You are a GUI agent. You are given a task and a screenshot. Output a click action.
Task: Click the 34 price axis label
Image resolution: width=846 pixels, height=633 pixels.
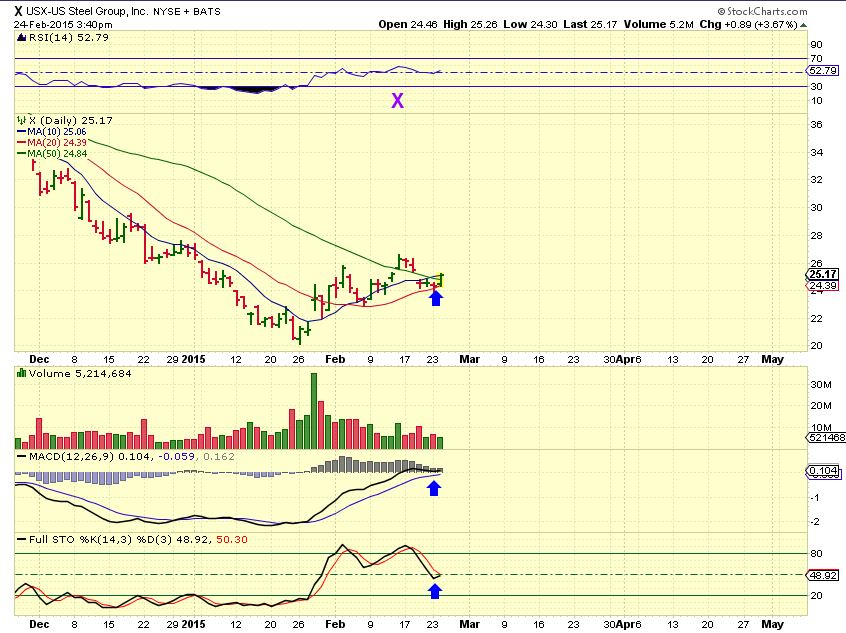[x=816, y=152]
